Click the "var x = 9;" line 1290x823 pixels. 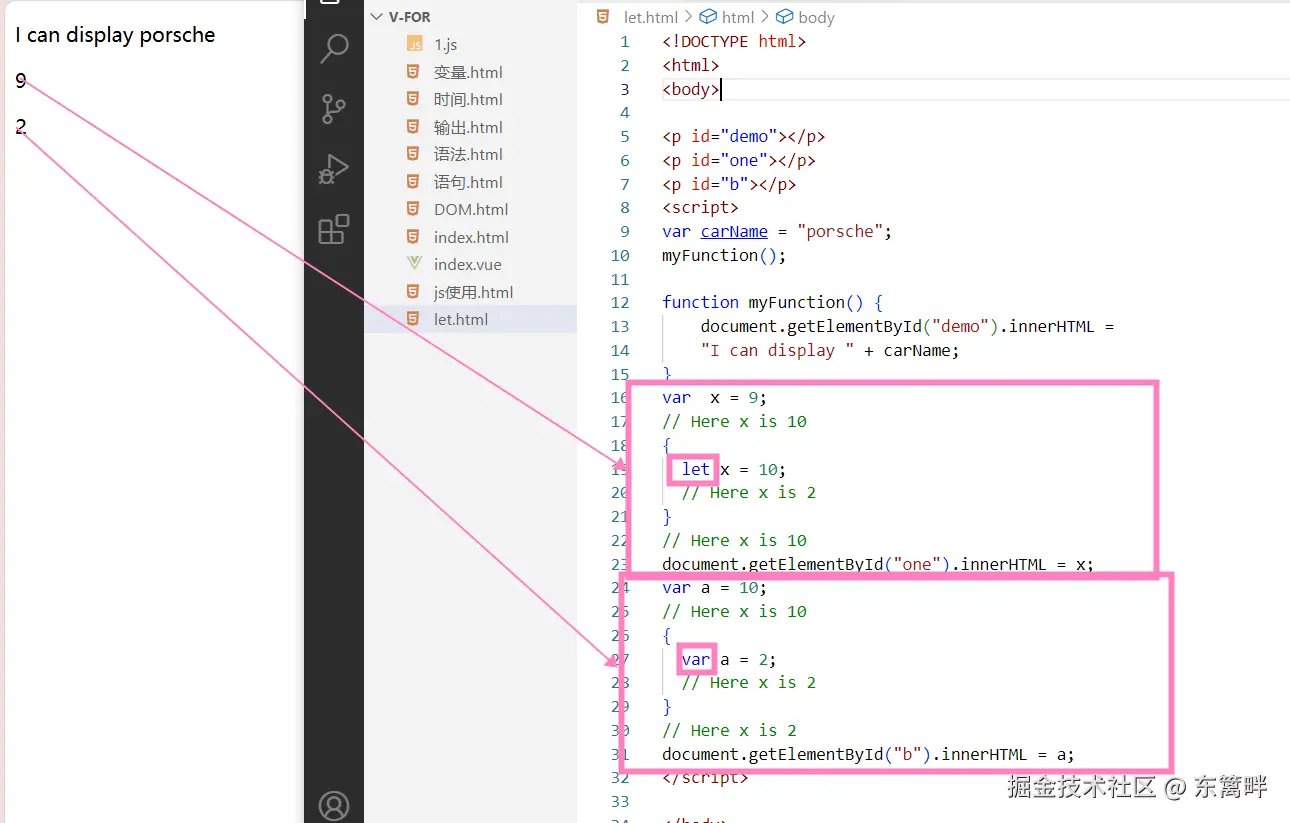coord(714,398)
